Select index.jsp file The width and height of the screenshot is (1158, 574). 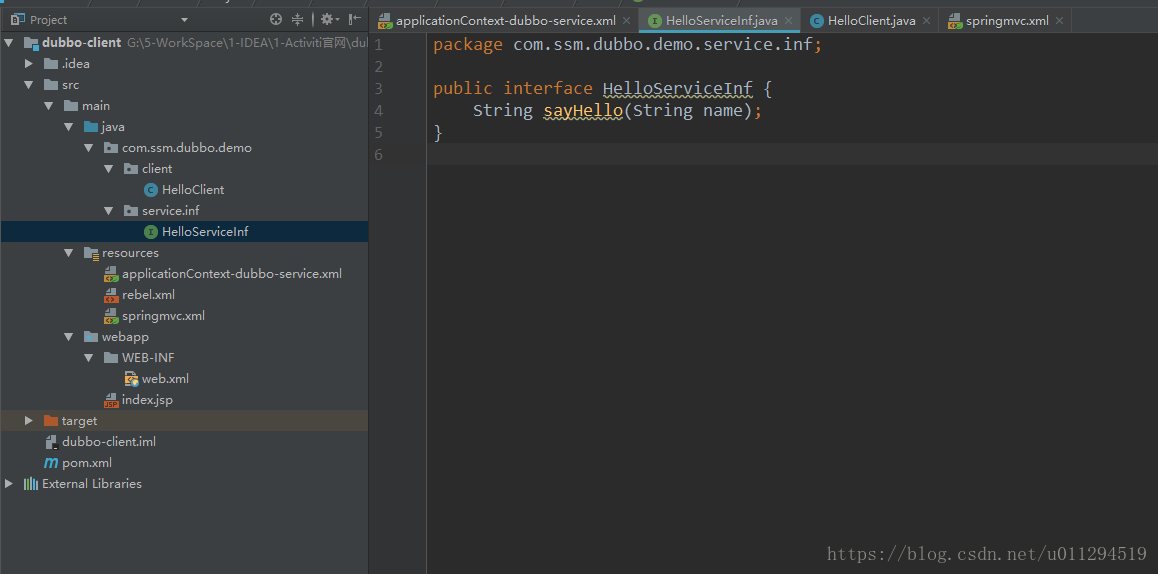147,400
